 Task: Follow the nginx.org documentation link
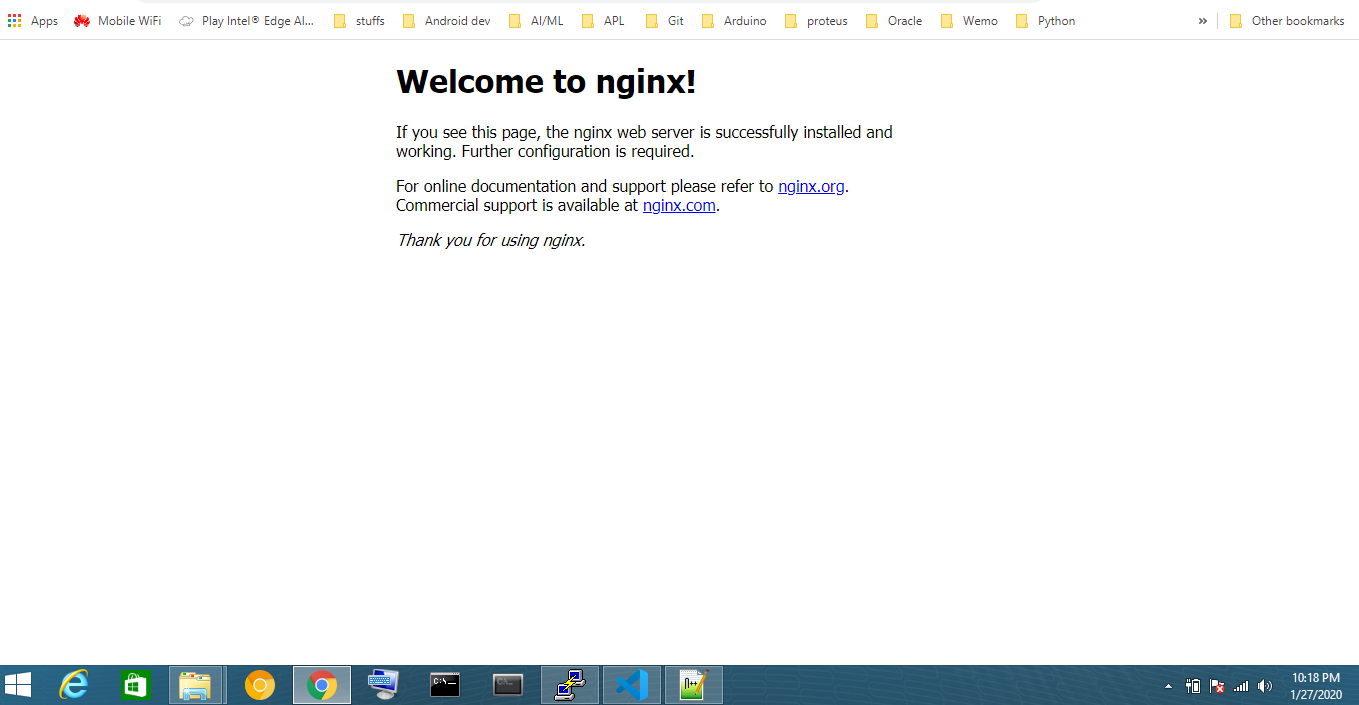(x=811, y=186)
